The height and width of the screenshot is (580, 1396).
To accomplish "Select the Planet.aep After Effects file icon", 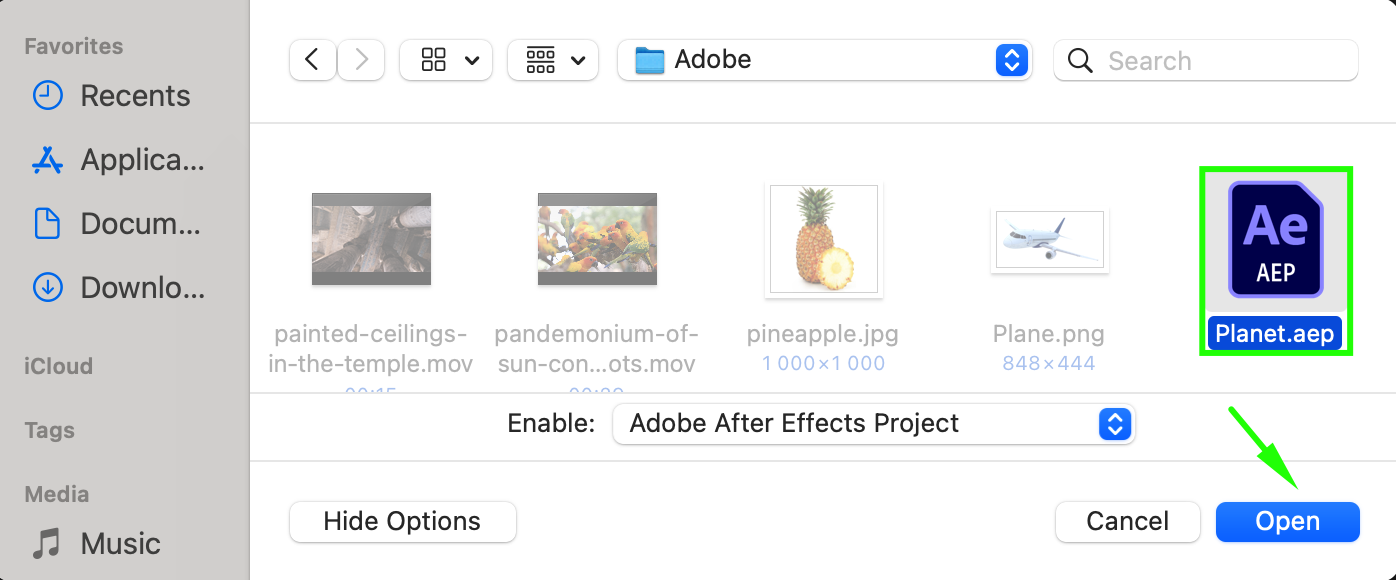I will point(1275,239).
